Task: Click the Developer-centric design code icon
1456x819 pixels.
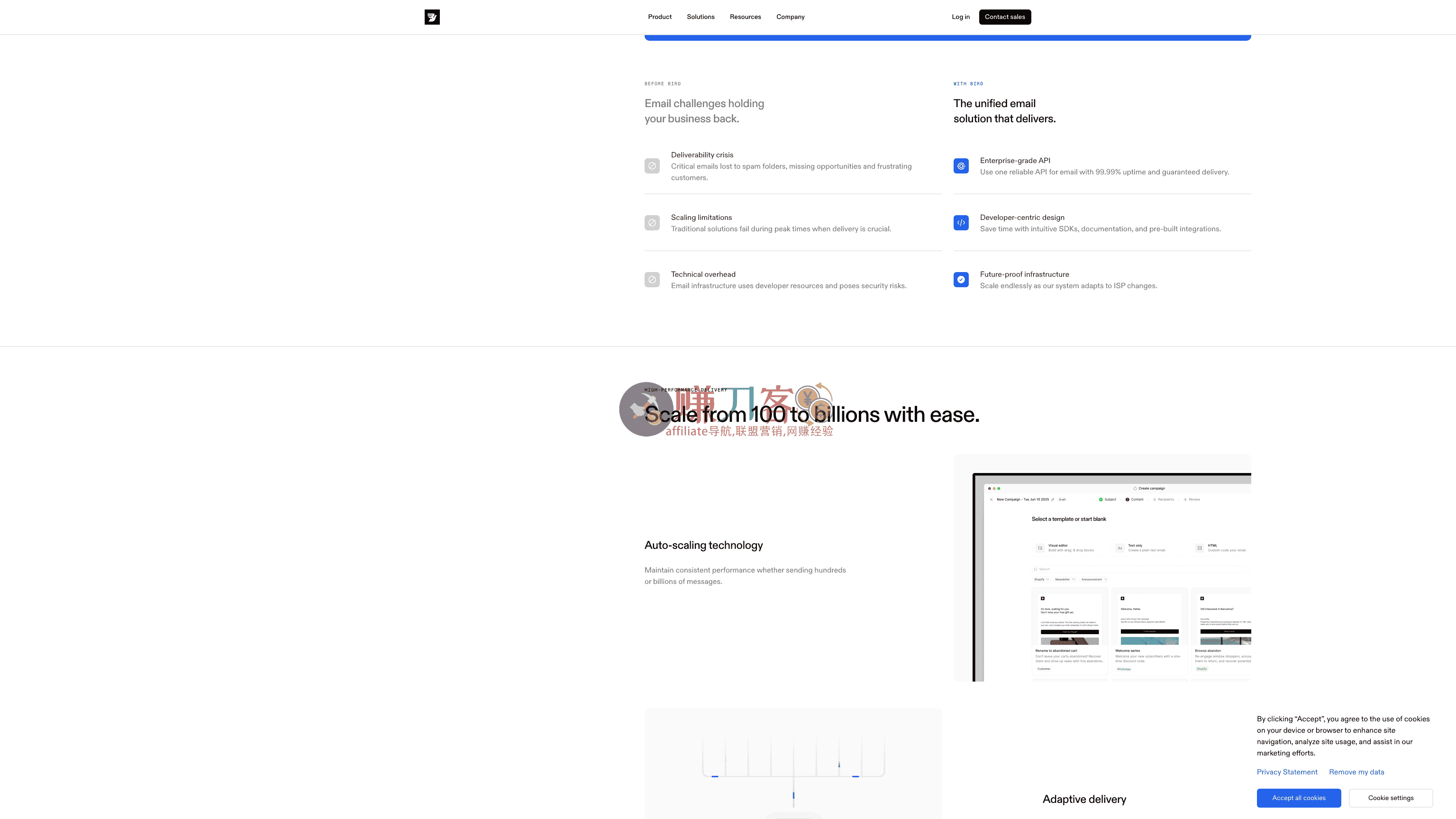Action: [x=961, y=223]
